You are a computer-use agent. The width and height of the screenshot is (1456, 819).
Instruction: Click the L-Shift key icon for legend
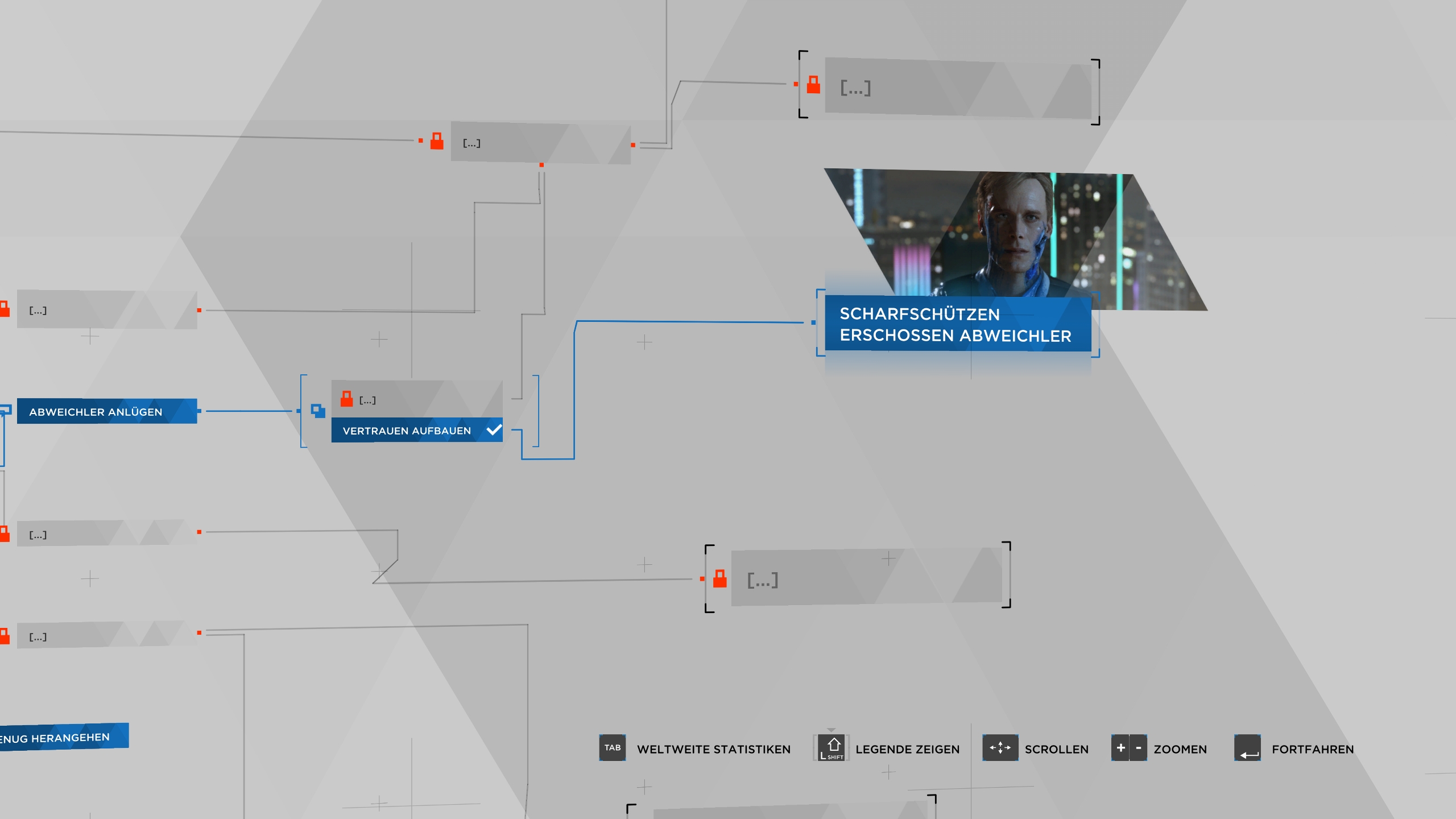coord(831,747)
